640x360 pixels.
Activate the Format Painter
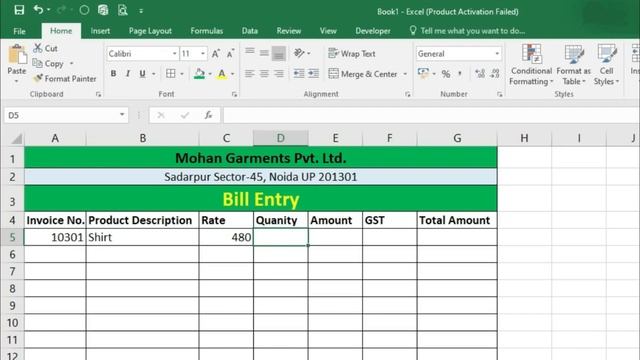point(65,78)
